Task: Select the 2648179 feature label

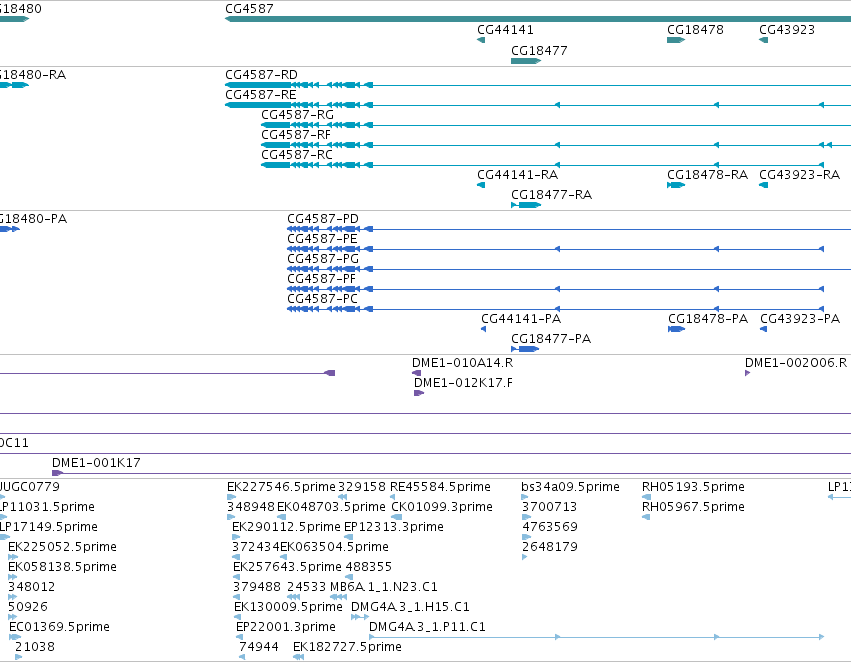Action: [550, 547]
